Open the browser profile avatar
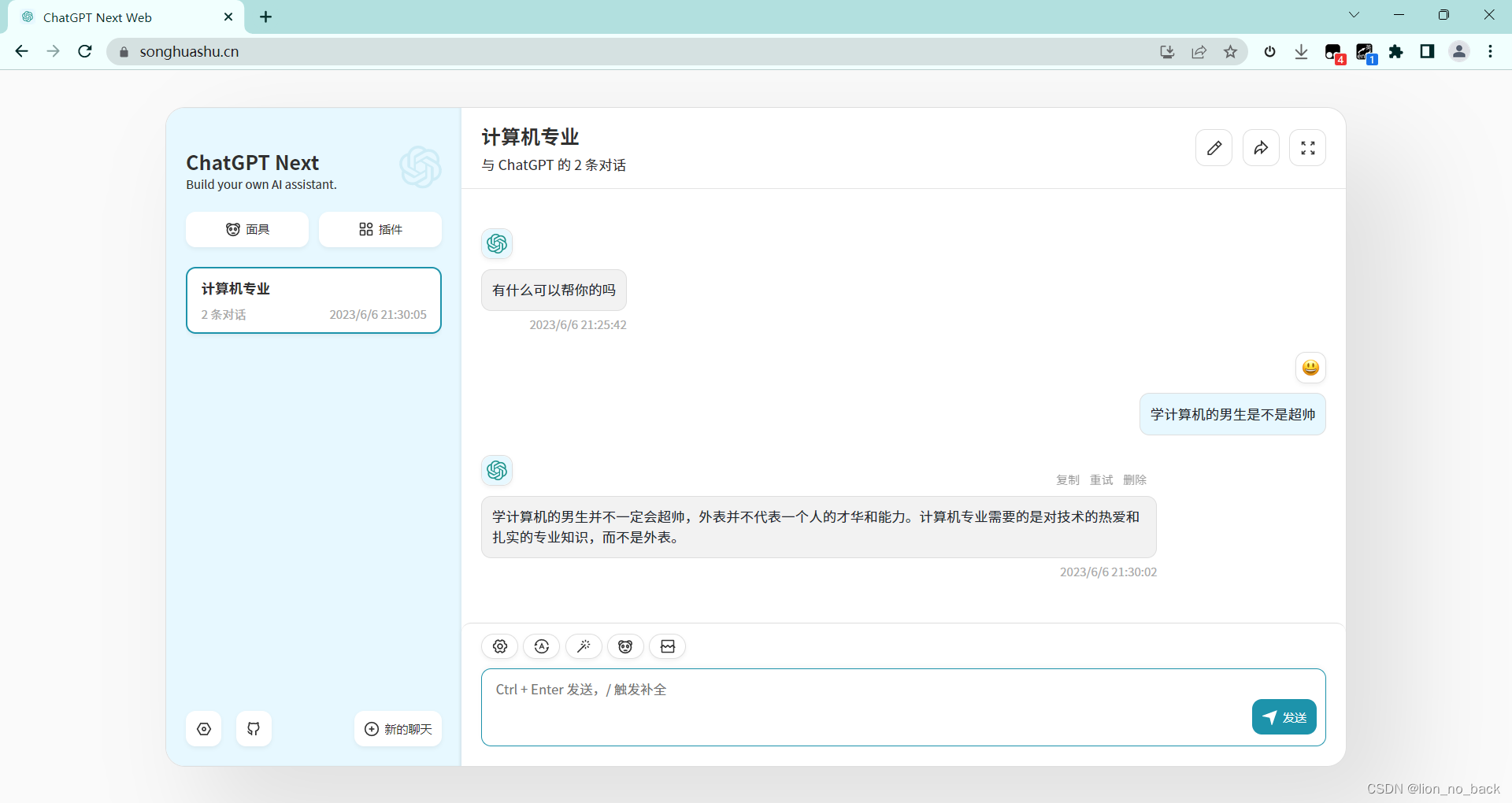Screen dimensions: 1512x803 coord(1459,52)
